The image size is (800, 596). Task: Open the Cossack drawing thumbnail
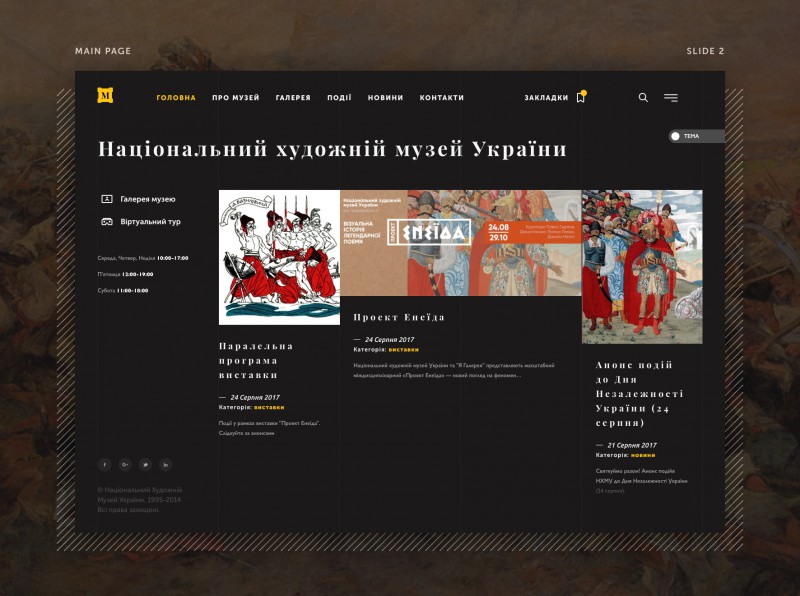[x=279, y=257]
